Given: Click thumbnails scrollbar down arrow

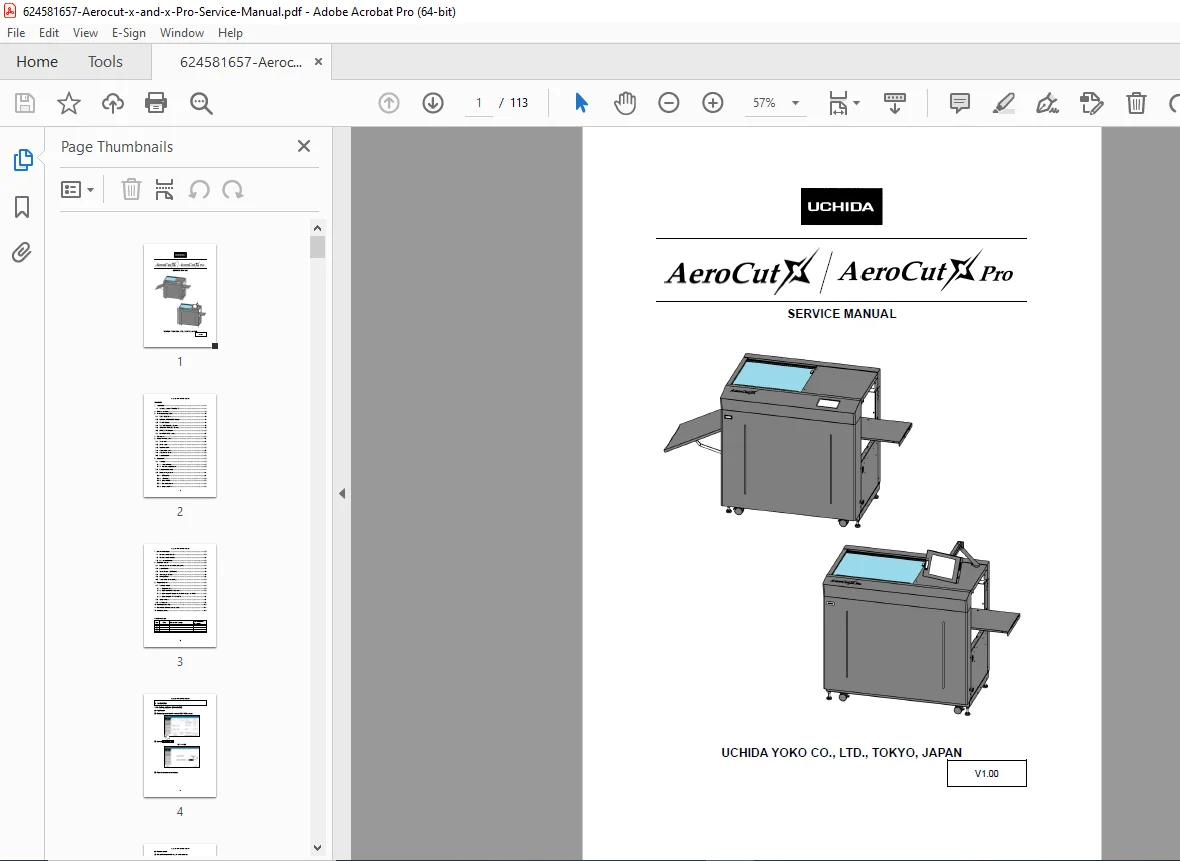Looking at the screenshot, I should point(318,847).
